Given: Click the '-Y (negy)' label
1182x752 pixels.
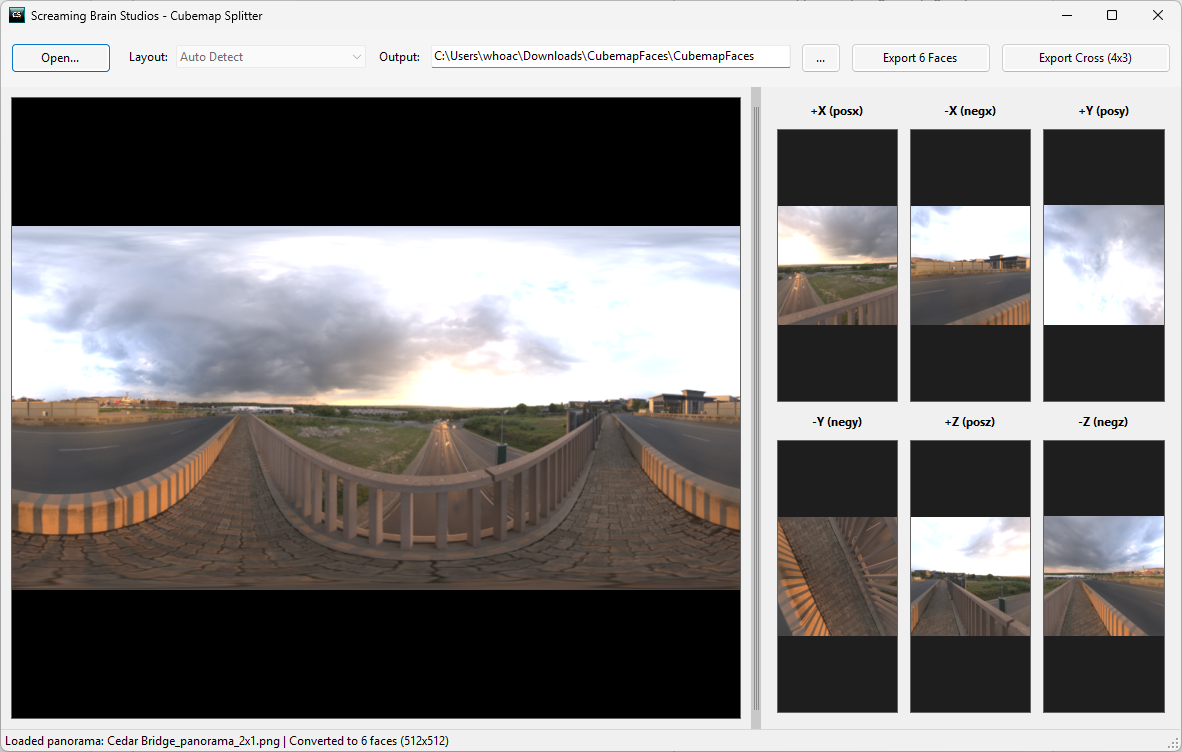Looking at the screenshot, I should coord(837,422).
